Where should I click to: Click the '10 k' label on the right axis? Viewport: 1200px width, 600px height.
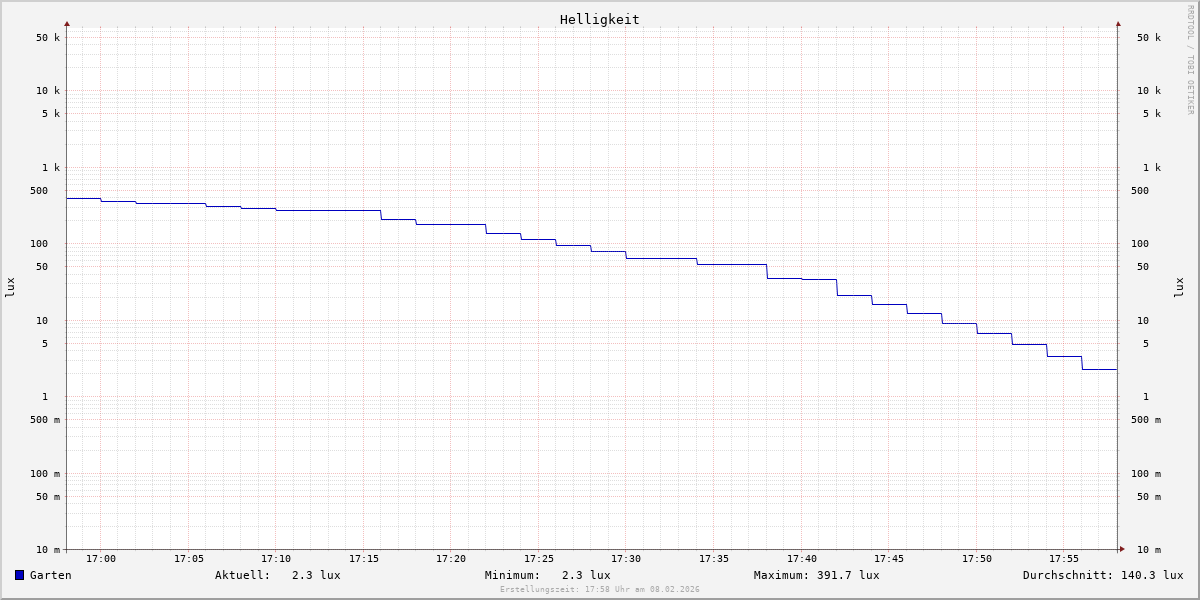(1149, 91)
